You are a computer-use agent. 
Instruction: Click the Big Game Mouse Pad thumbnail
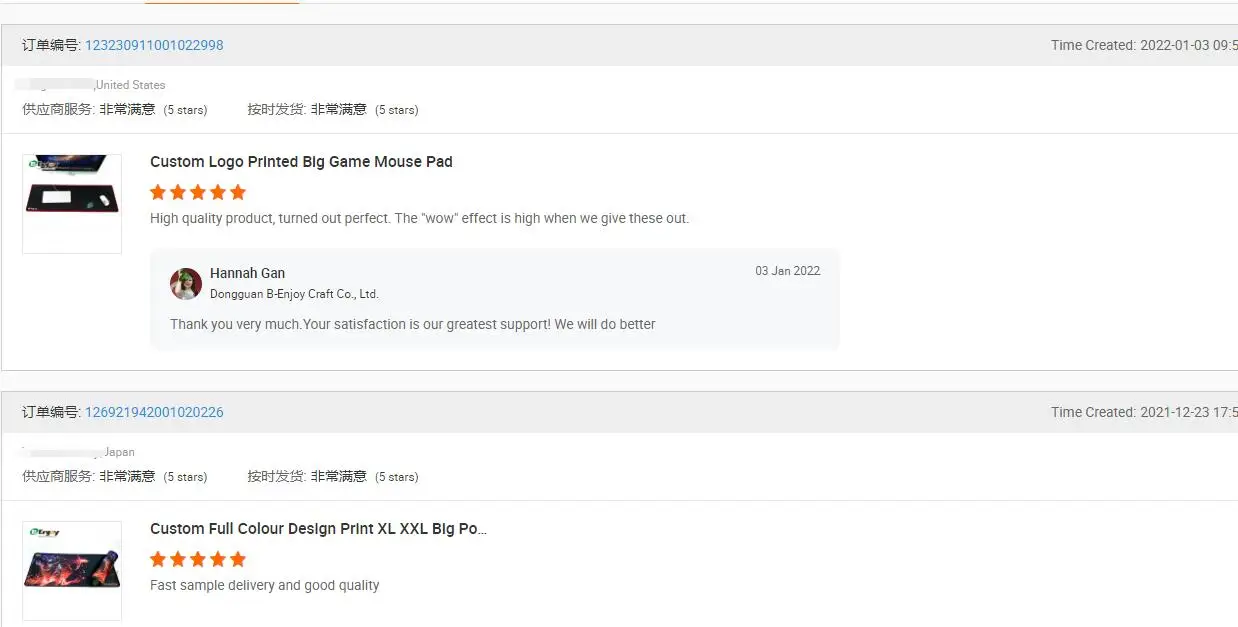click(x=72, y=203)
